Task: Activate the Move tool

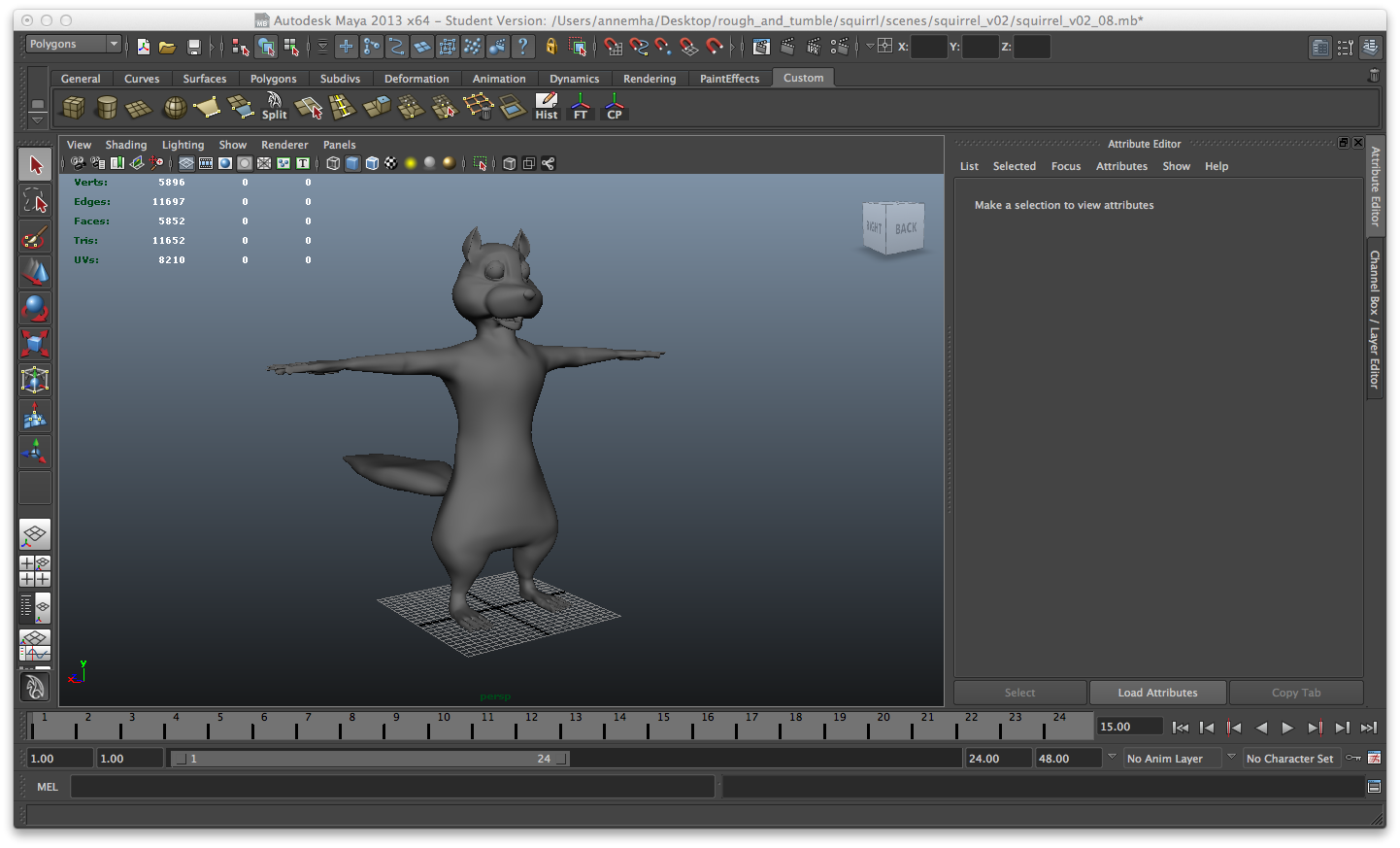Action: point(35,273)
